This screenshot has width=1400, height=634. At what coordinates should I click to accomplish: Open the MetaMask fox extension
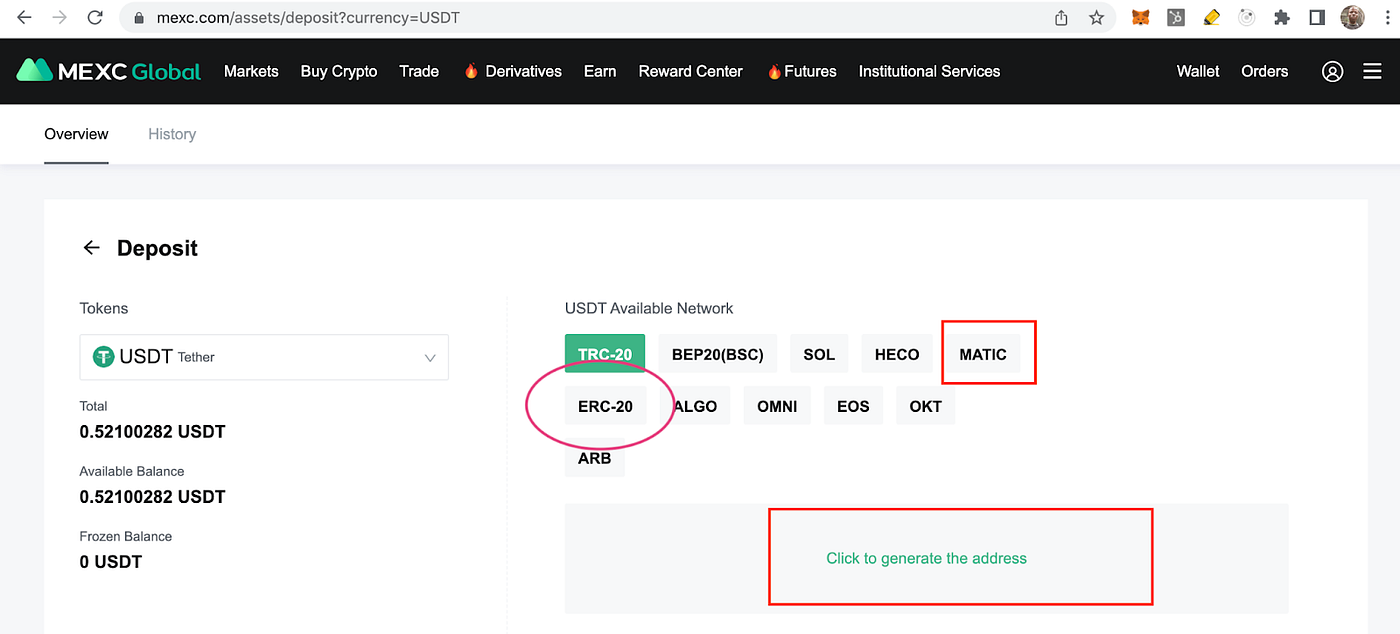1140,18
